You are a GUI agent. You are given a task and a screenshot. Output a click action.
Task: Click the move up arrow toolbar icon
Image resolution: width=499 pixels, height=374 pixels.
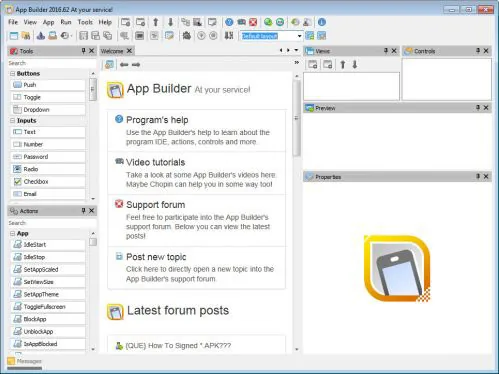coord(155,22)
